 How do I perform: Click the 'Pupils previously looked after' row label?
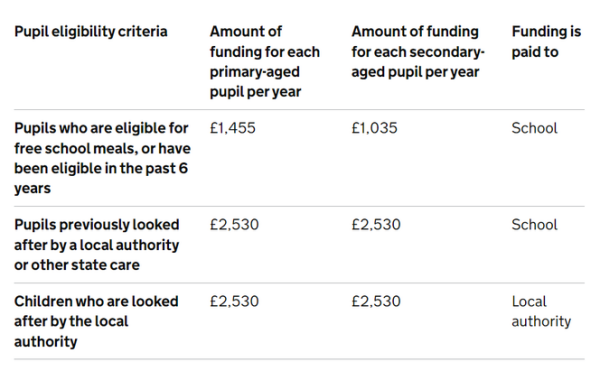(x=96, y=245)
